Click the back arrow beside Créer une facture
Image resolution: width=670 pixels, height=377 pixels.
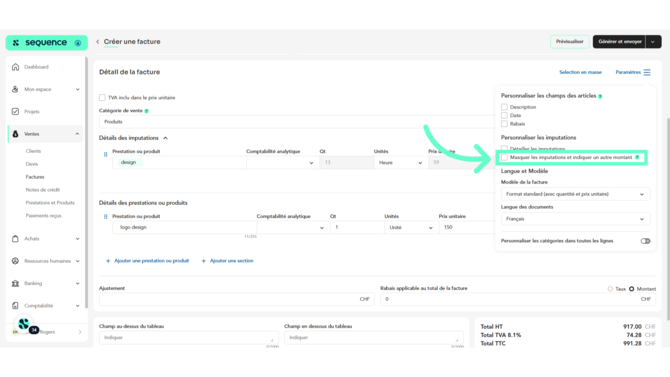(x=98, y=41)
